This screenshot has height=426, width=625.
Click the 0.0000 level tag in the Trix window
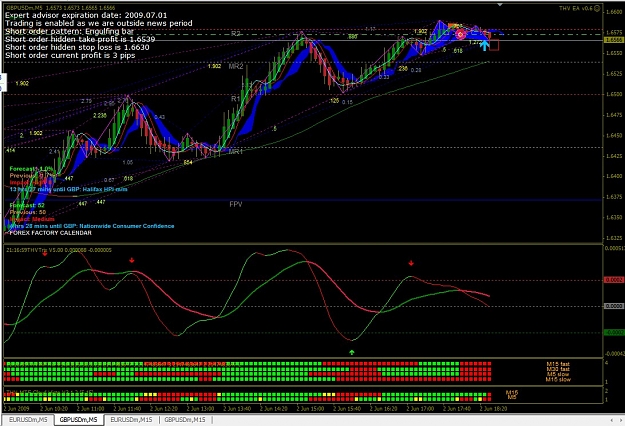[614, 306]
